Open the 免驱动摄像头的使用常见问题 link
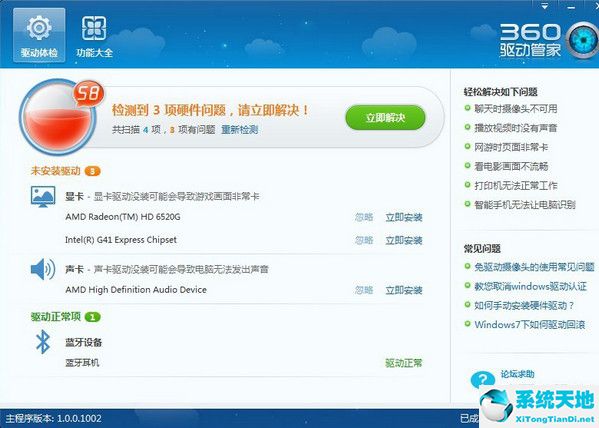This screenshot has height=428, width=599. [x=534, y=267]
